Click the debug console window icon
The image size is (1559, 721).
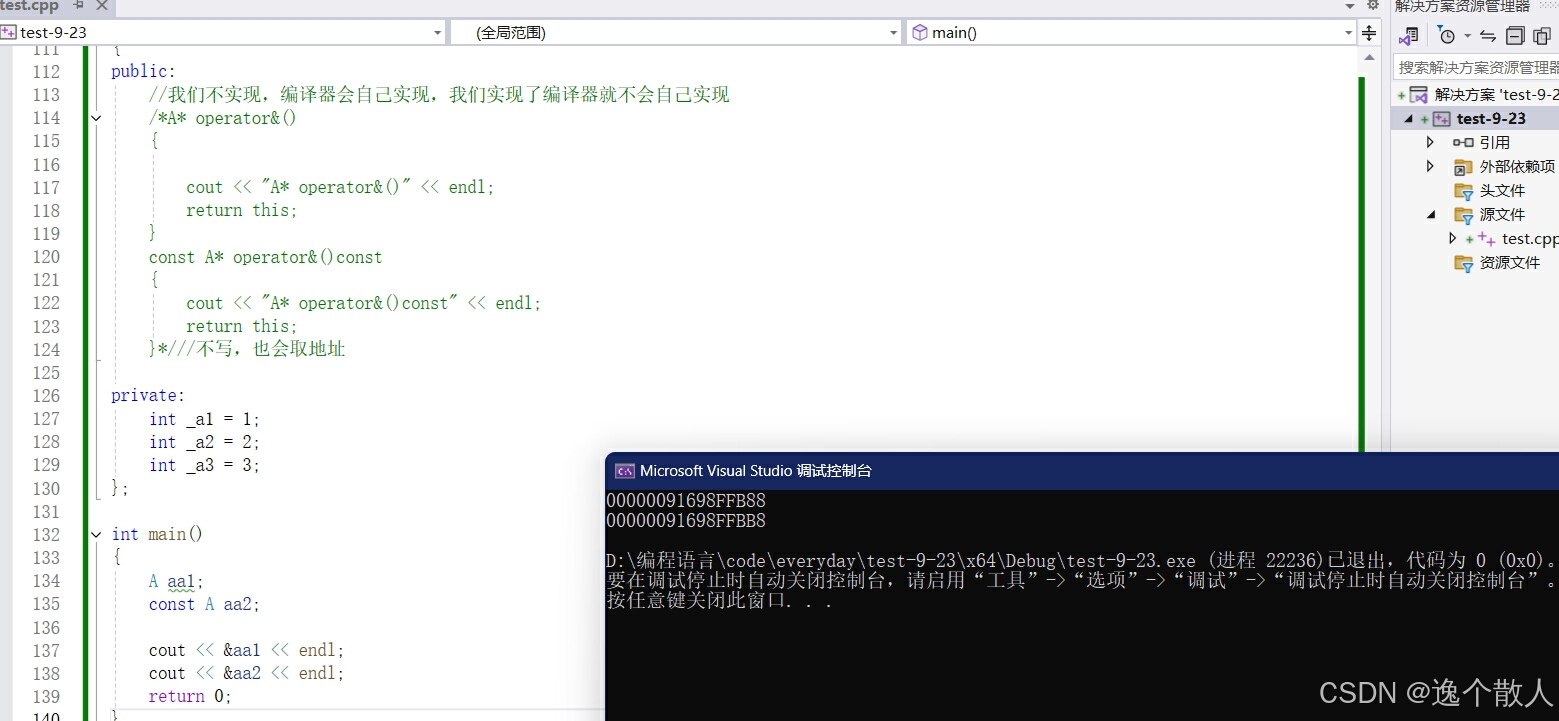coord(624,470)
